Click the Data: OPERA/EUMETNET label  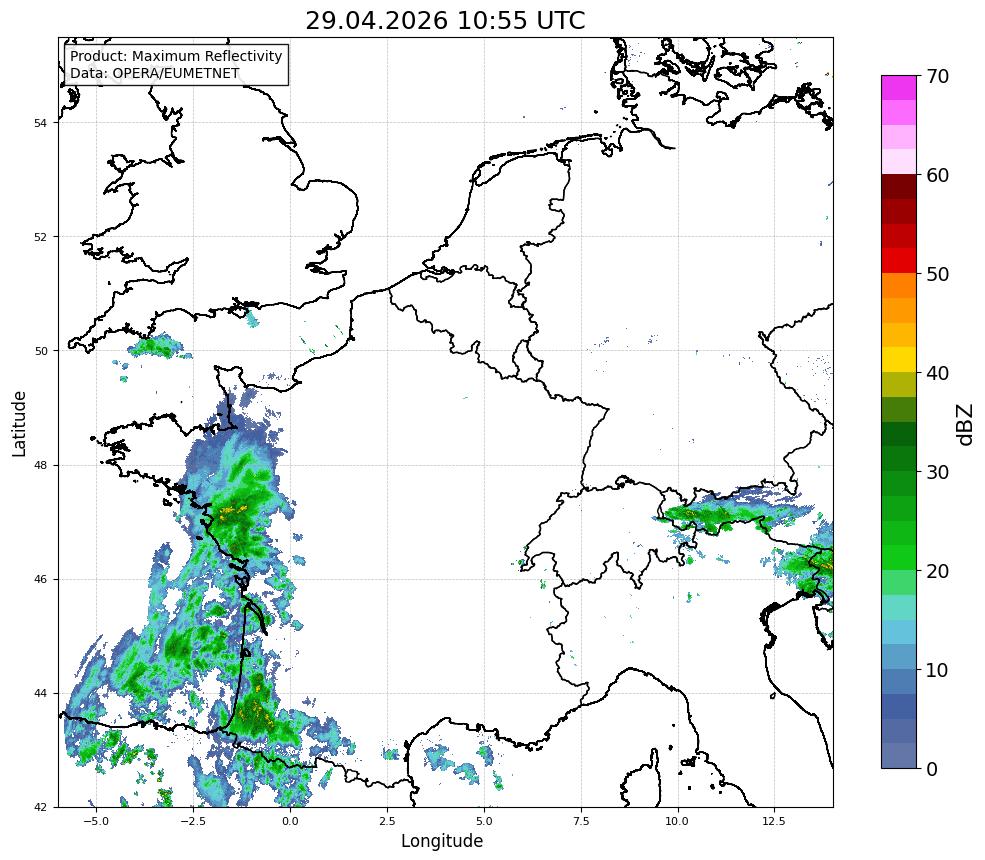click(x=155, y=73)
